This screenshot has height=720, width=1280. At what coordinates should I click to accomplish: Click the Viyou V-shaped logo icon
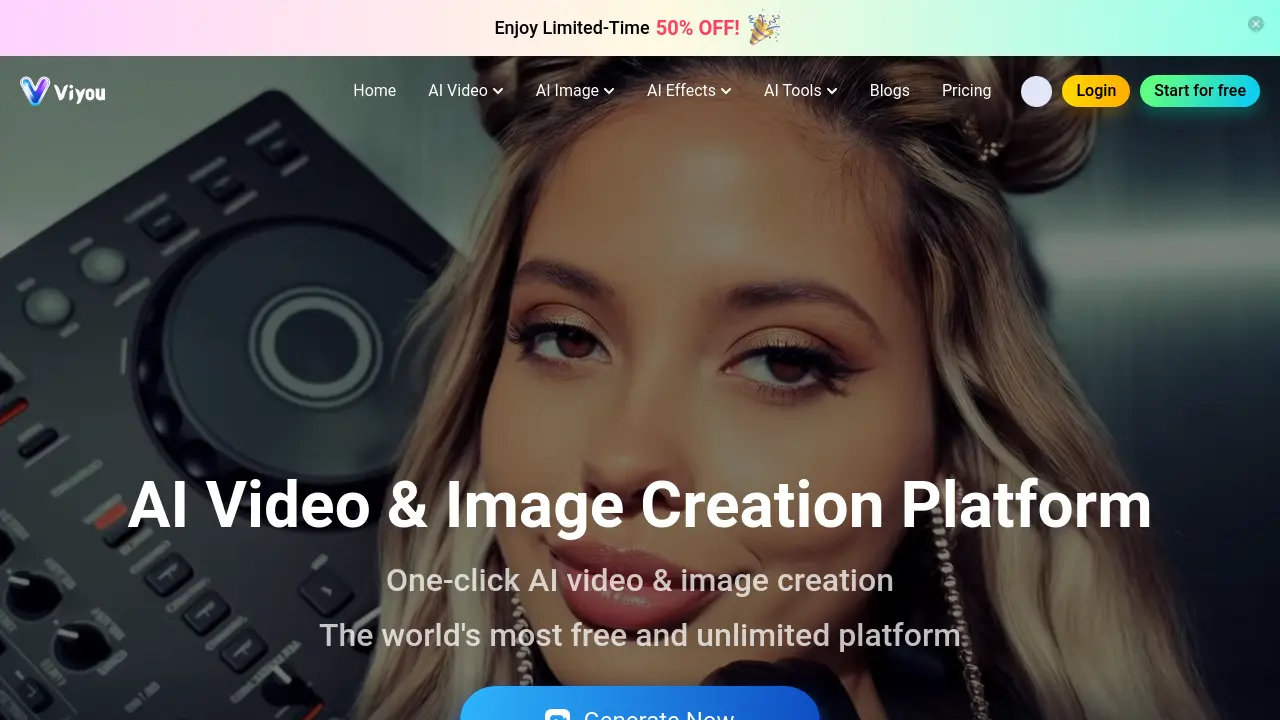(x=34, y=91)
